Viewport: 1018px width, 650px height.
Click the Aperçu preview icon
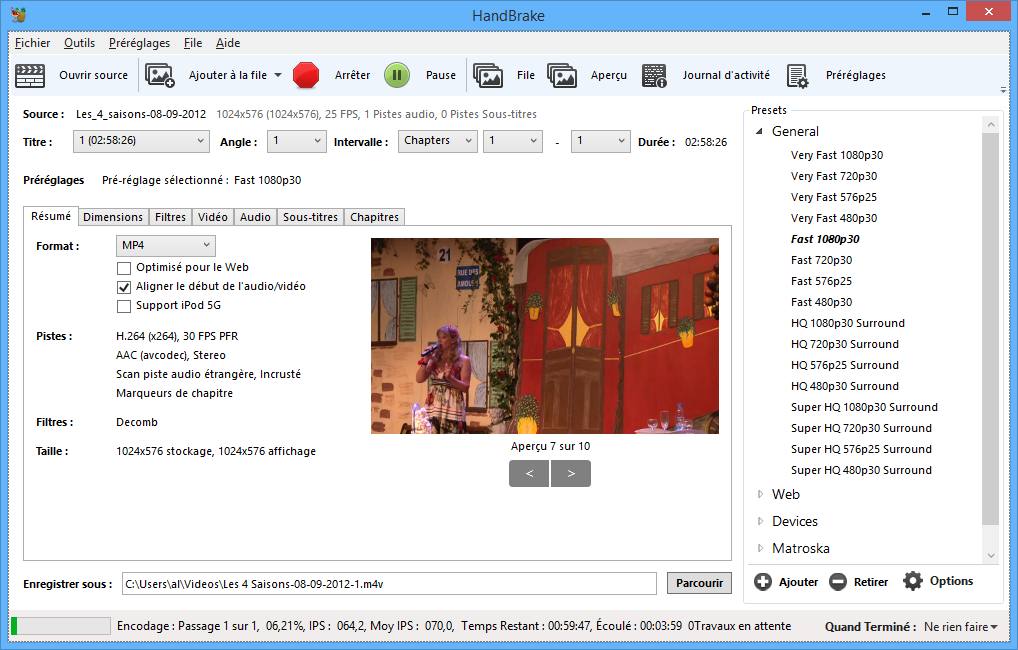click(x=562, y=75)
